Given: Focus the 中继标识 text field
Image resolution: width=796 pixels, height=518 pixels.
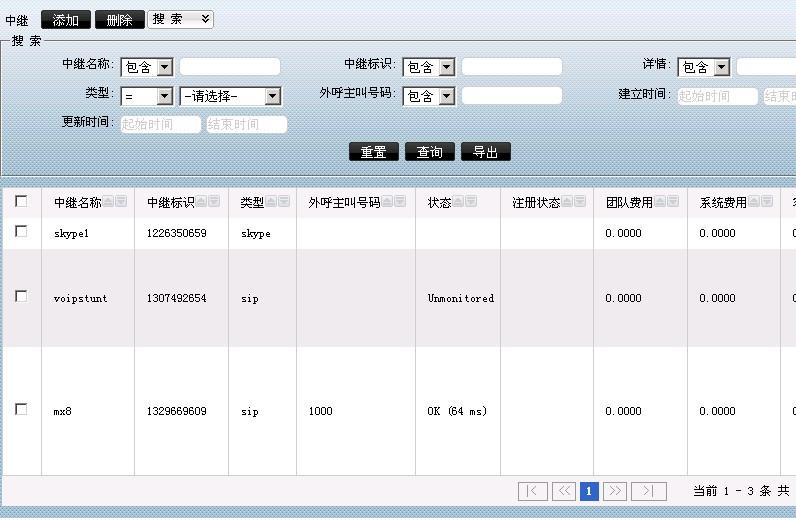Looking at the screenshot, I should coord(512,67).
